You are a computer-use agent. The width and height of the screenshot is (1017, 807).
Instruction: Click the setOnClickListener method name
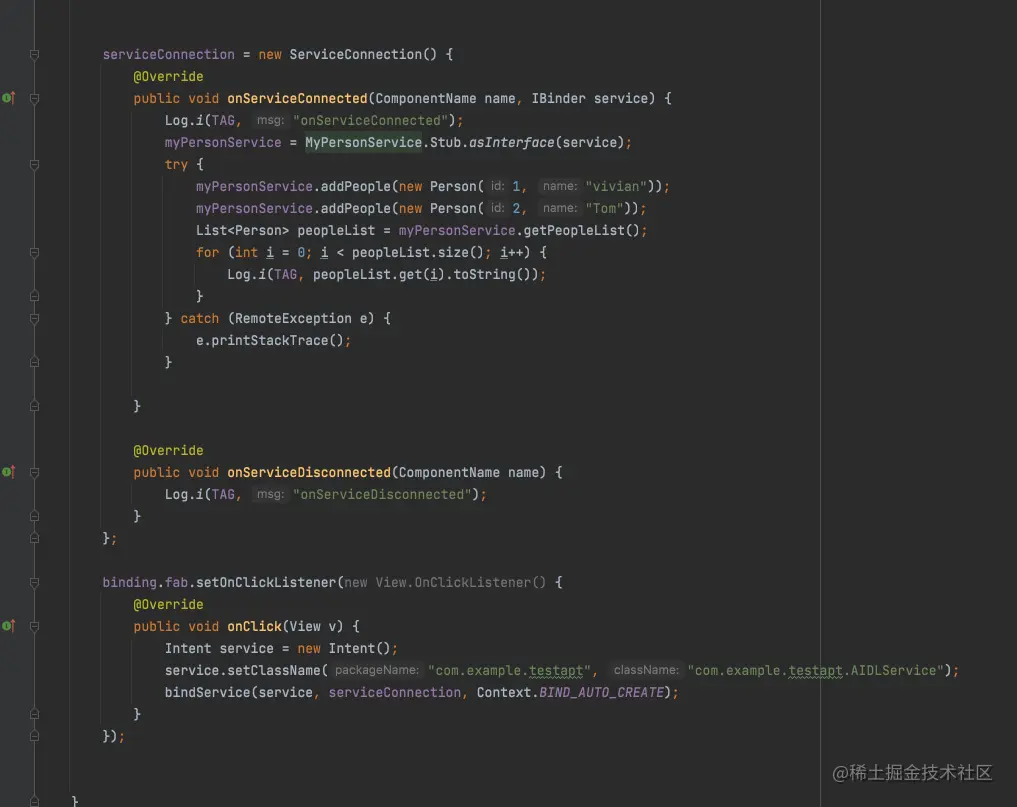[266, 583]
